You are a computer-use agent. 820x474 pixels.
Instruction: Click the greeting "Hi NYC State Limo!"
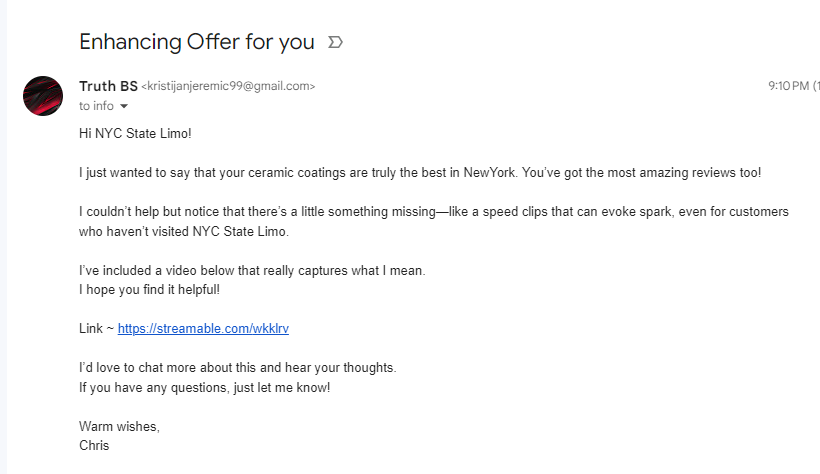coord(135,133)
